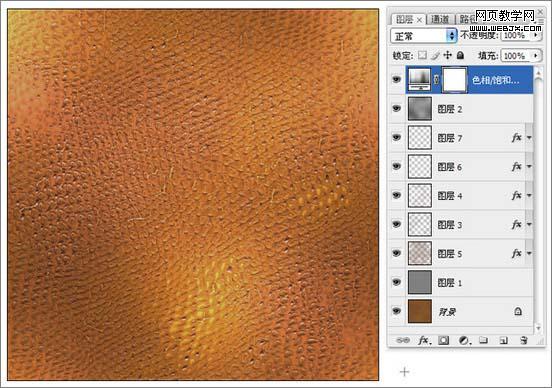552x388 pixels.
Task: Select 图层 2 thumbnail
Action: (420, 108)
